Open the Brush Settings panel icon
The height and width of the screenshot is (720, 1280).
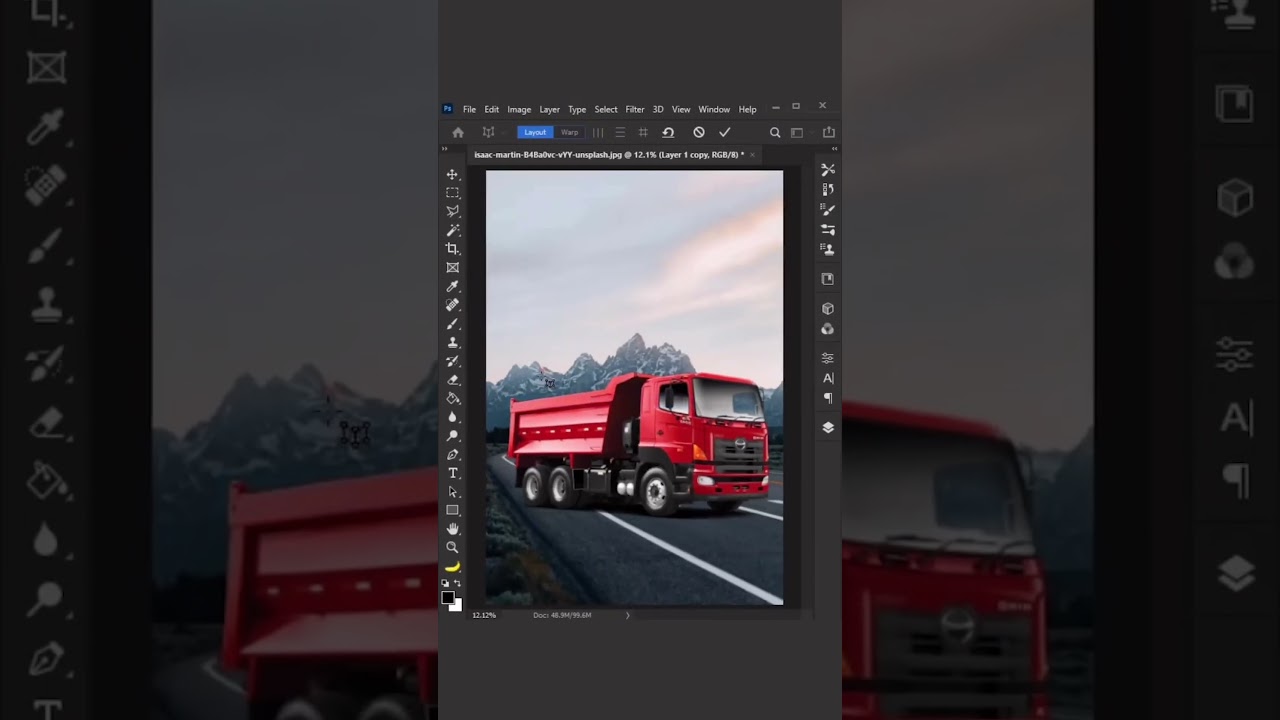(x=828, y=210)
